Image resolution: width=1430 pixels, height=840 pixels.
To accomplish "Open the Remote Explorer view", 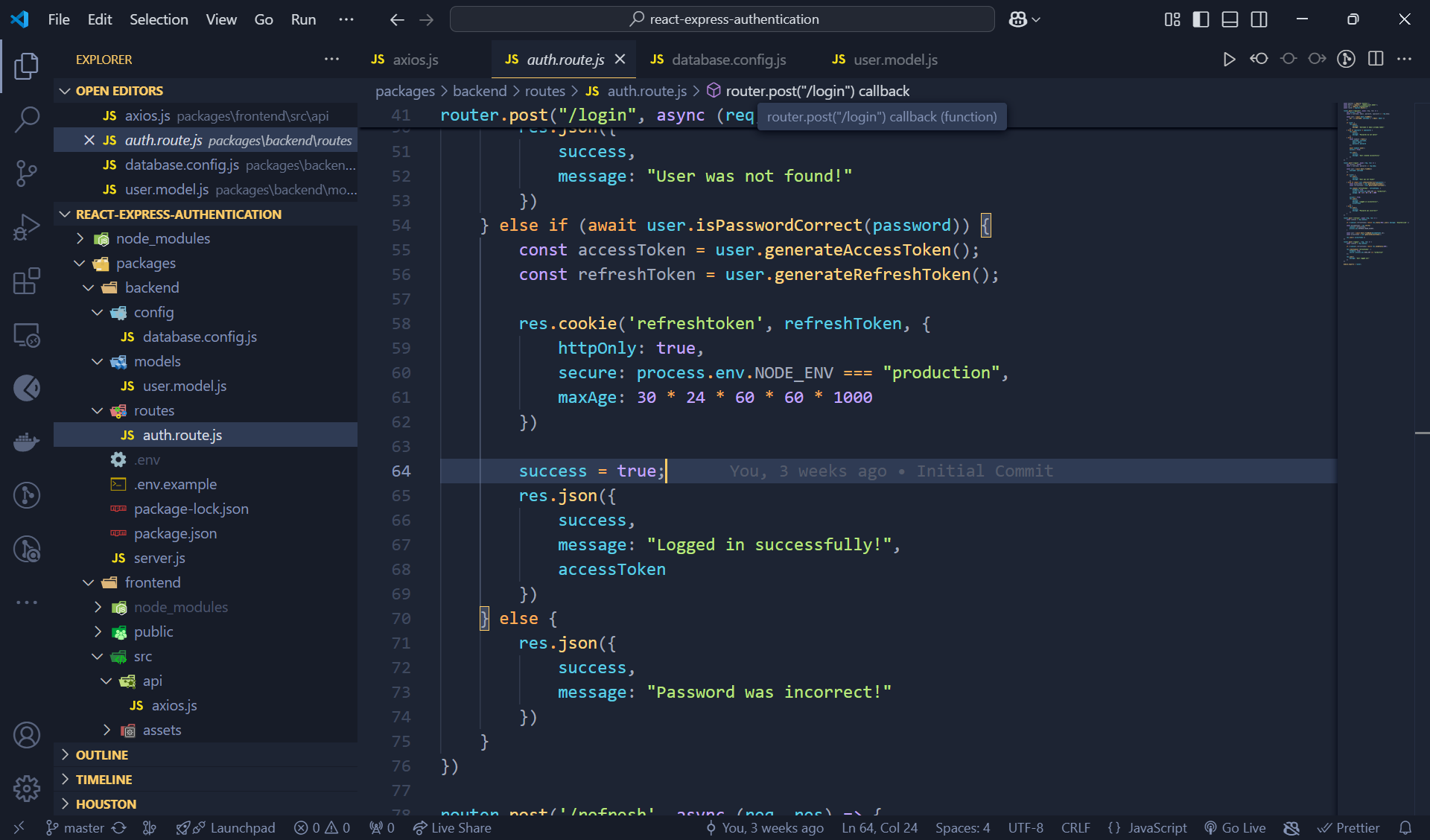I will coord(27,335).
